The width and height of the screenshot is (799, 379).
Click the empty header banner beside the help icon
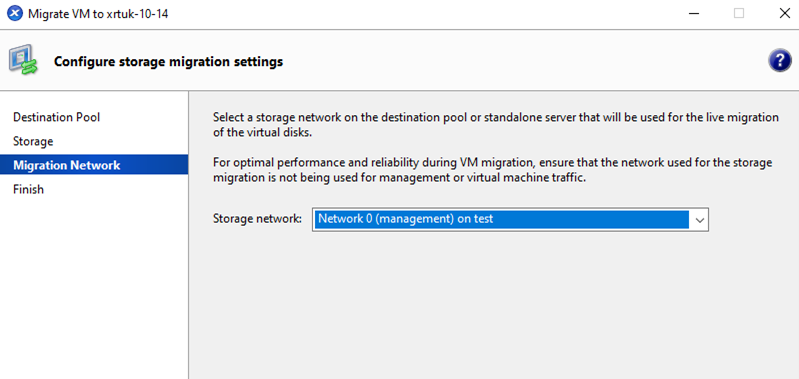pyautogui.click(x=525, y=62)
